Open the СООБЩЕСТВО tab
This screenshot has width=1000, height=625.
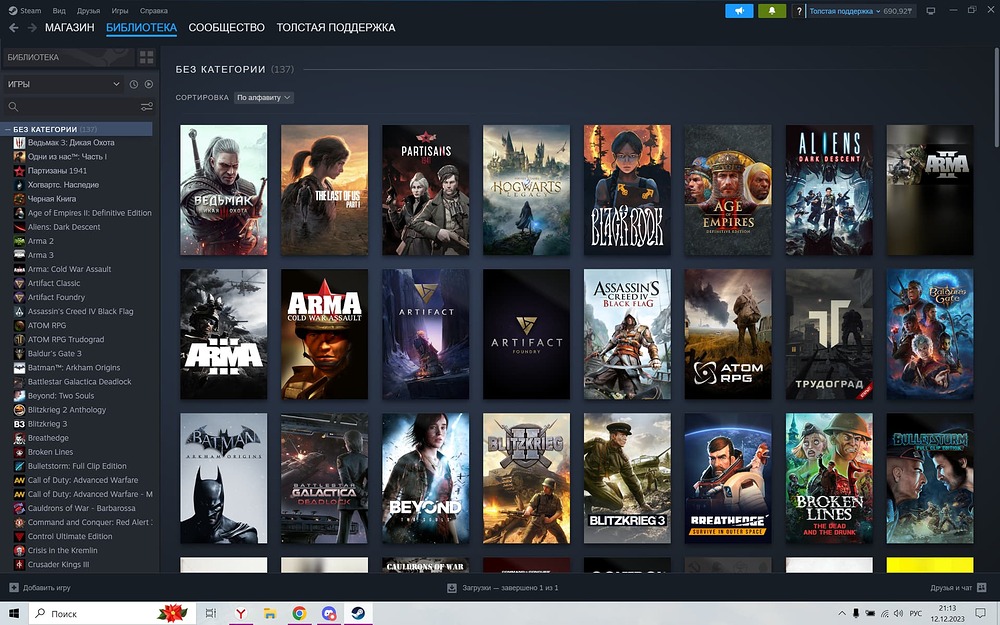(x=226, y=27)
